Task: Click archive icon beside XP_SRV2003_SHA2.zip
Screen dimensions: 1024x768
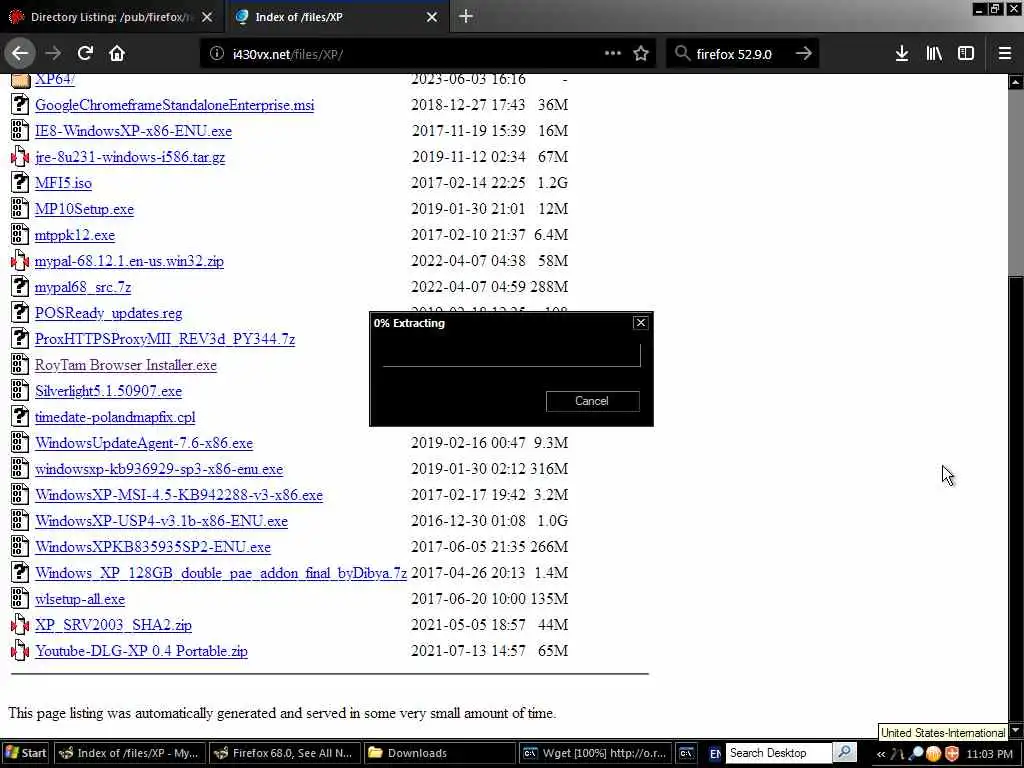Action: pyautogui.click(x=20, y=624)
